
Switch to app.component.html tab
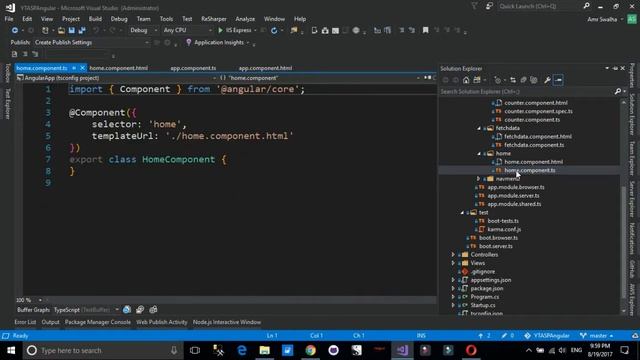(265, 68)
